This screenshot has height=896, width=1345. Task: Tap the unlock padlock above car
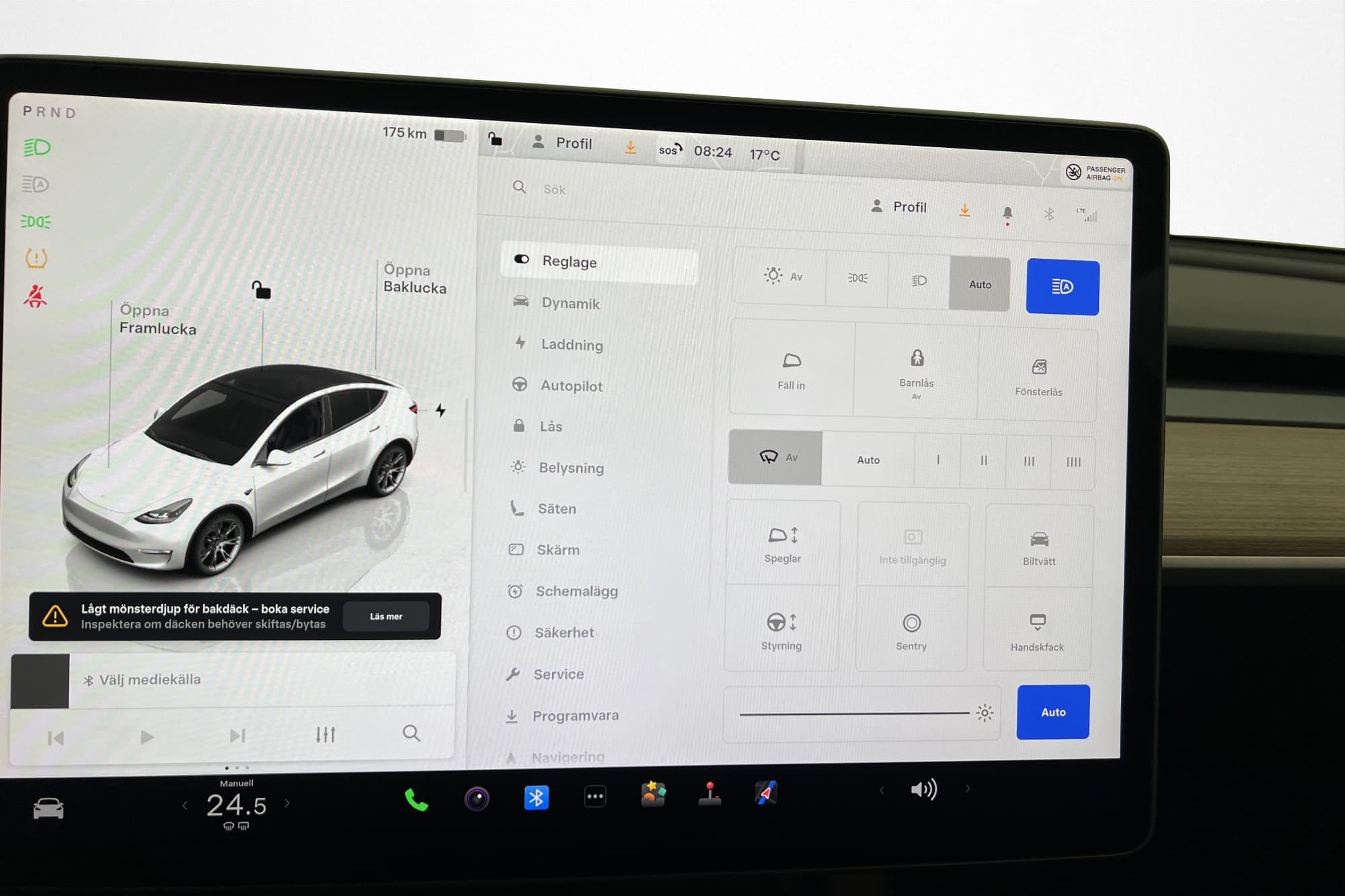click(261, 290)
